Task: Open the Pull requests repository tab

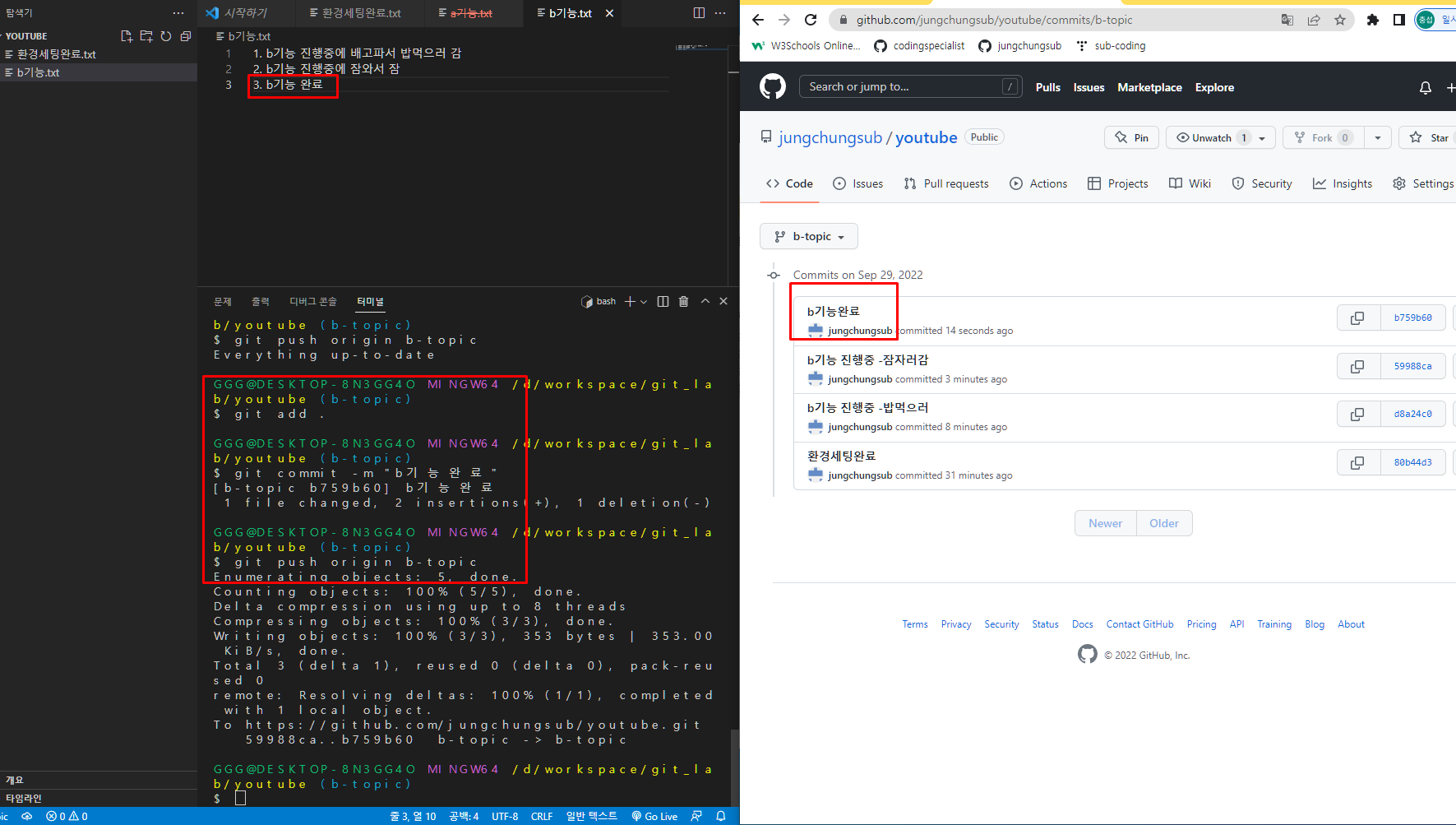Action: tap(946, 183)
